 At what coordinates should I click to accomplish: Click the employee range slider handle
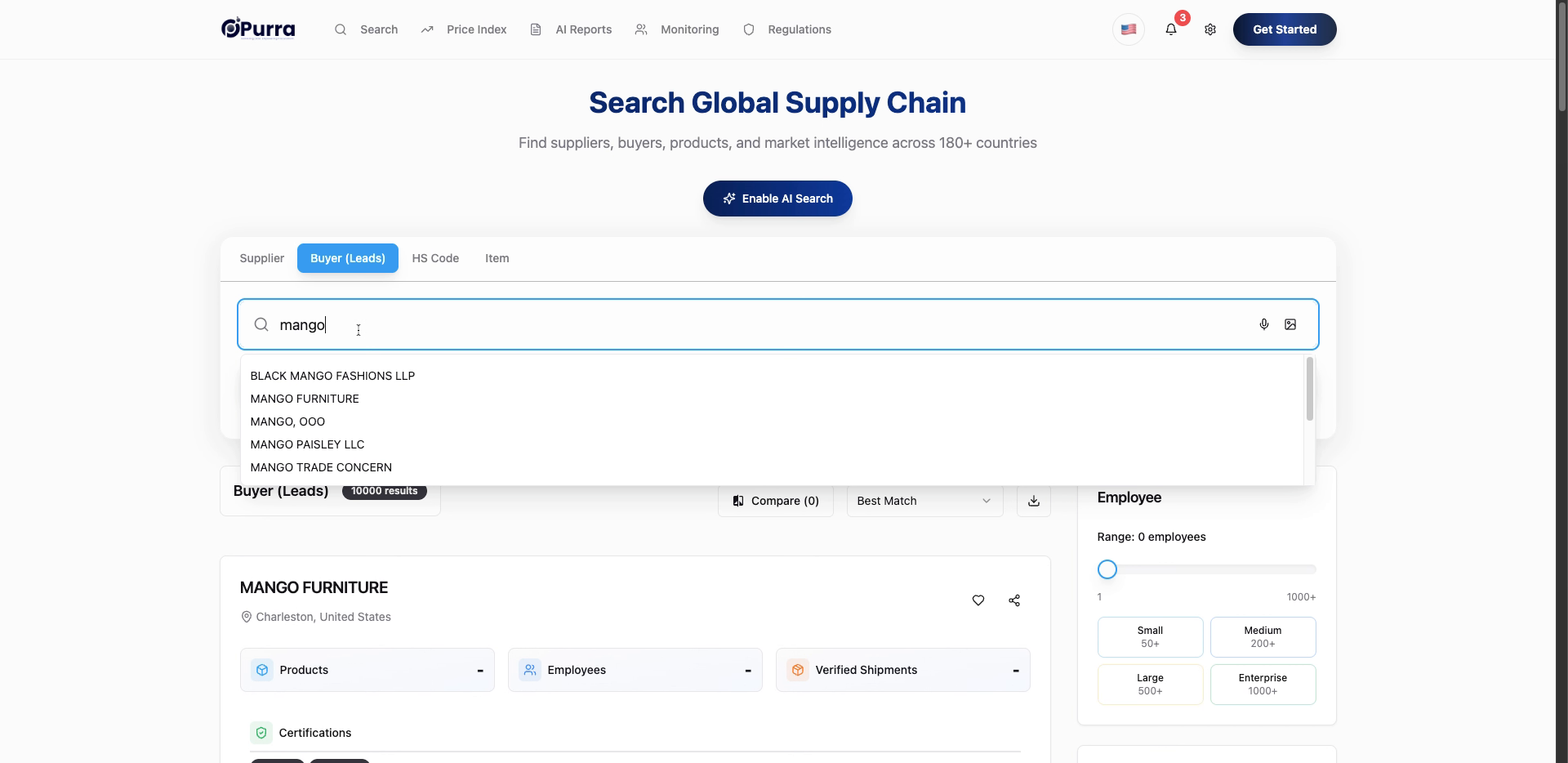point(1107,569)
